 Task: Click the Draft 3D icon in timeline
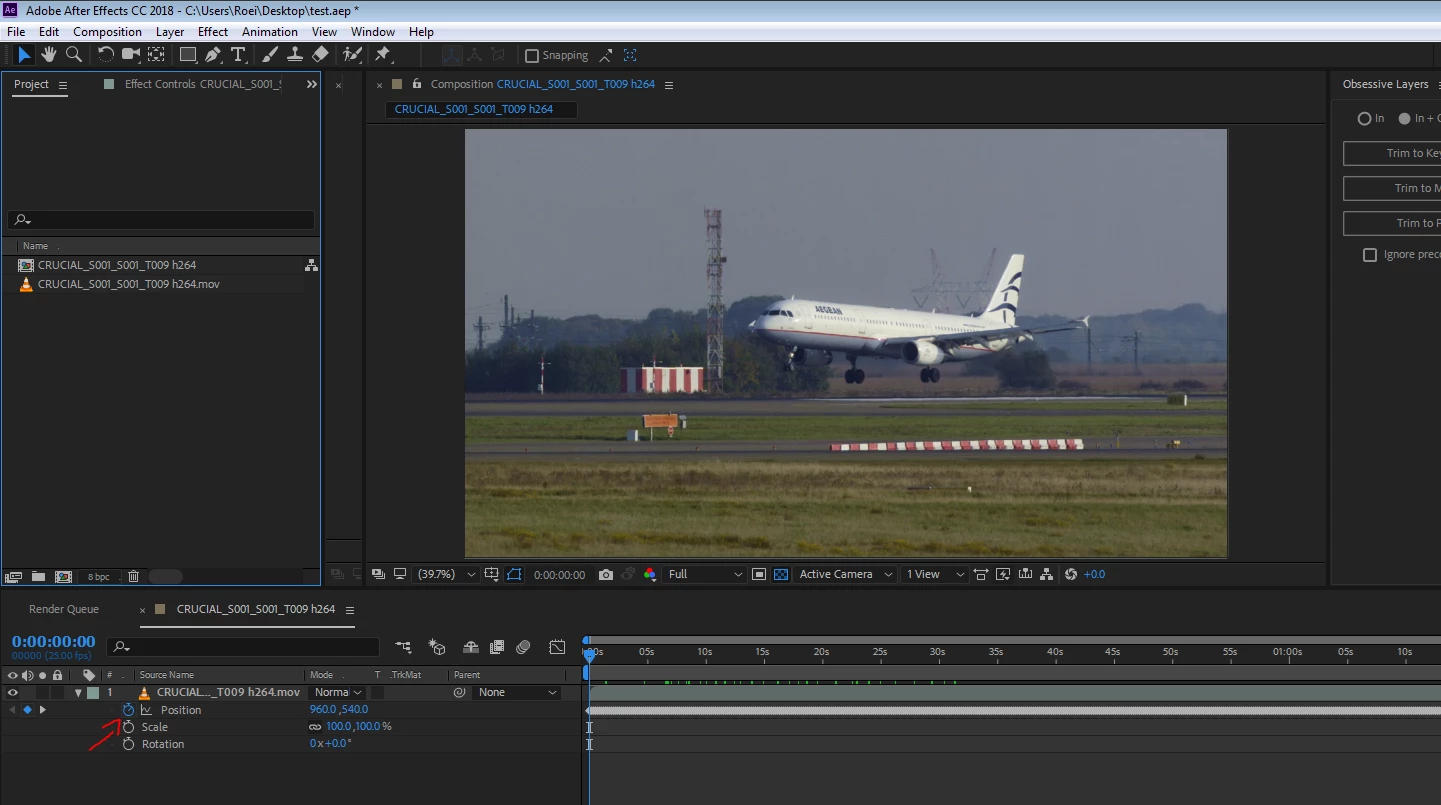coord(437,647)
